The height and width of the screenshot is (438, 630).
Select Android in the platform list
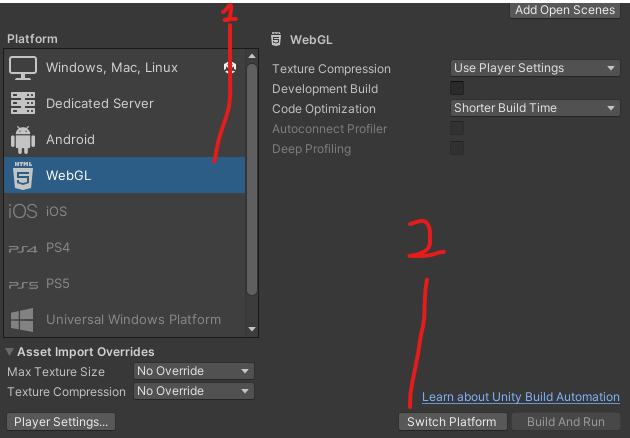click(70, 140)
